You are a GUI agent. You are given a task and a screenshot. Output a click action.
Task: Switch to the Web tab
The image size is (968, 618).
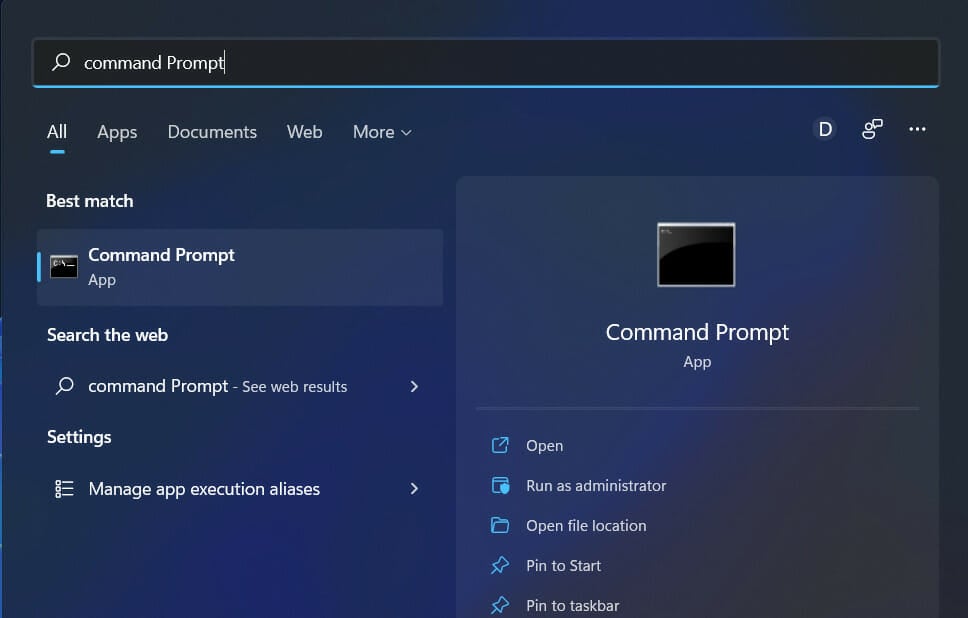point(304,132)
